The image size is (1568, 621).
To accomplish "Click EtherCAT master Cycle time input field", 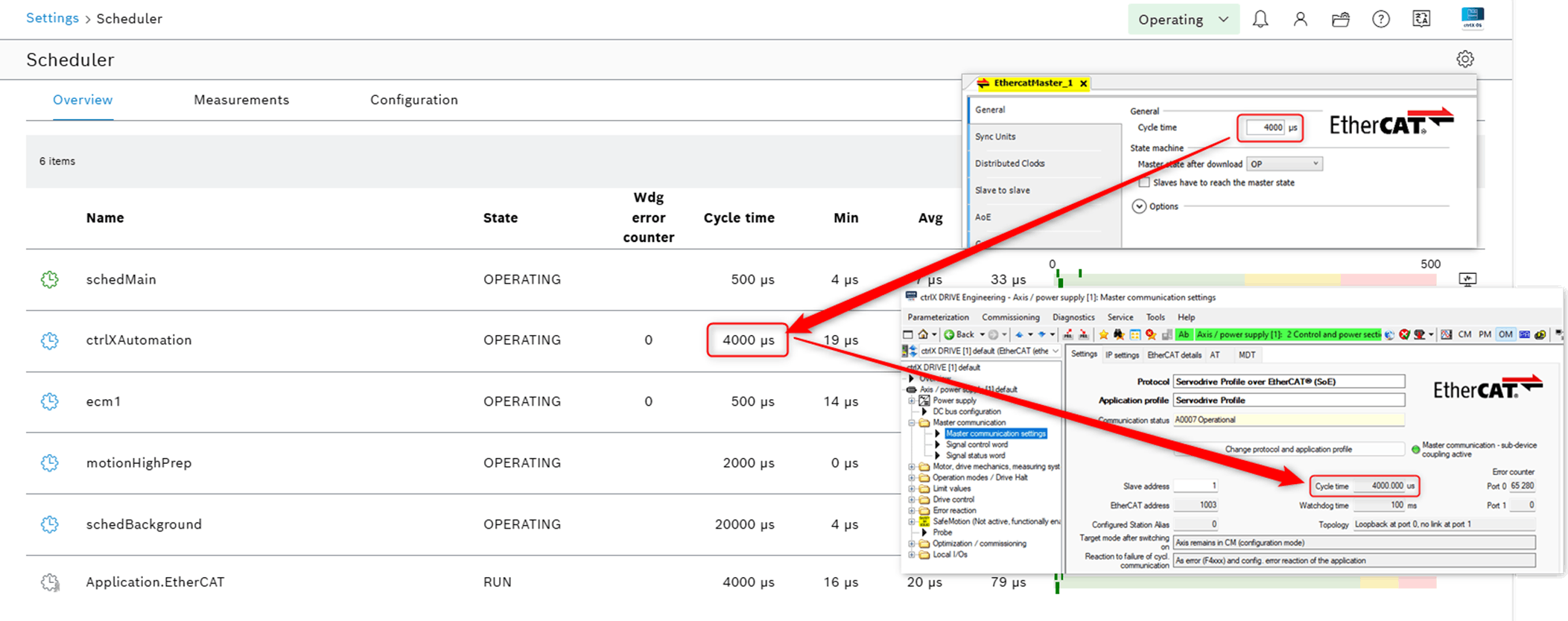I will click(x=1266, y=127).
